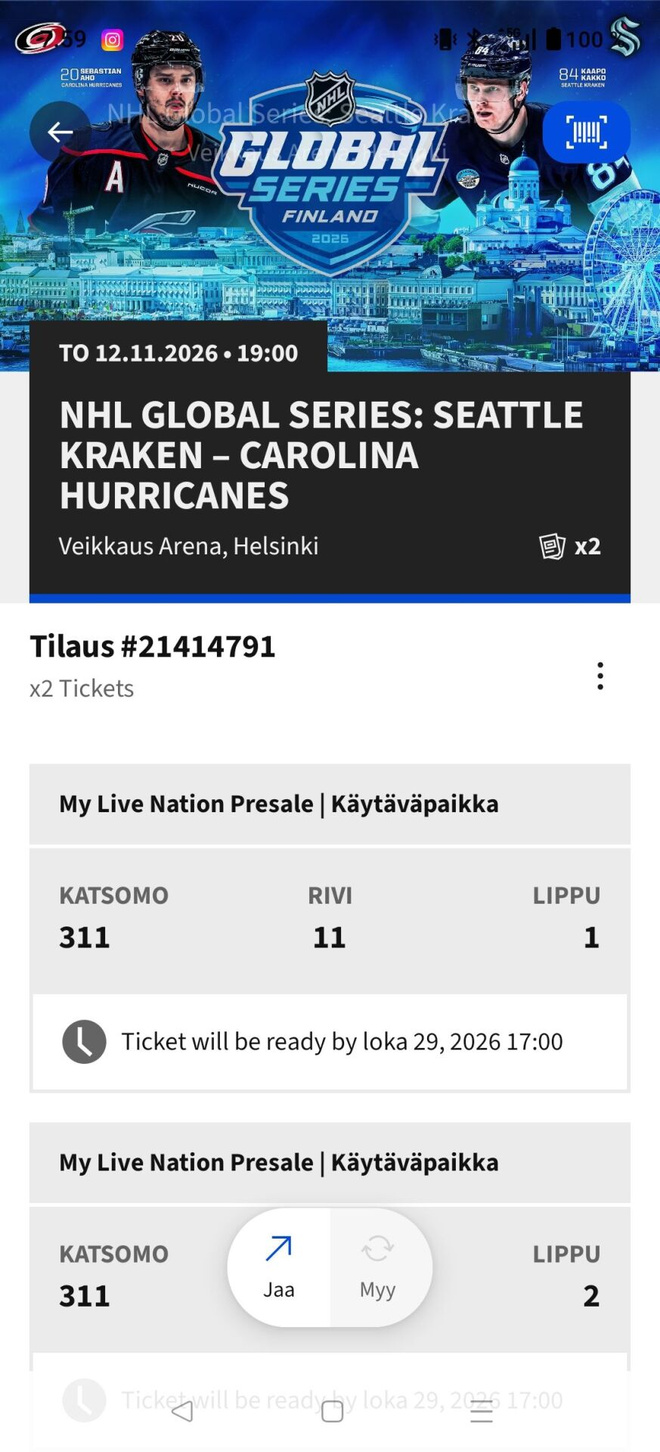This screenshot has width=660, height=1452.
Task: Tap the Myy resale button
Action: pos(378,1268)
